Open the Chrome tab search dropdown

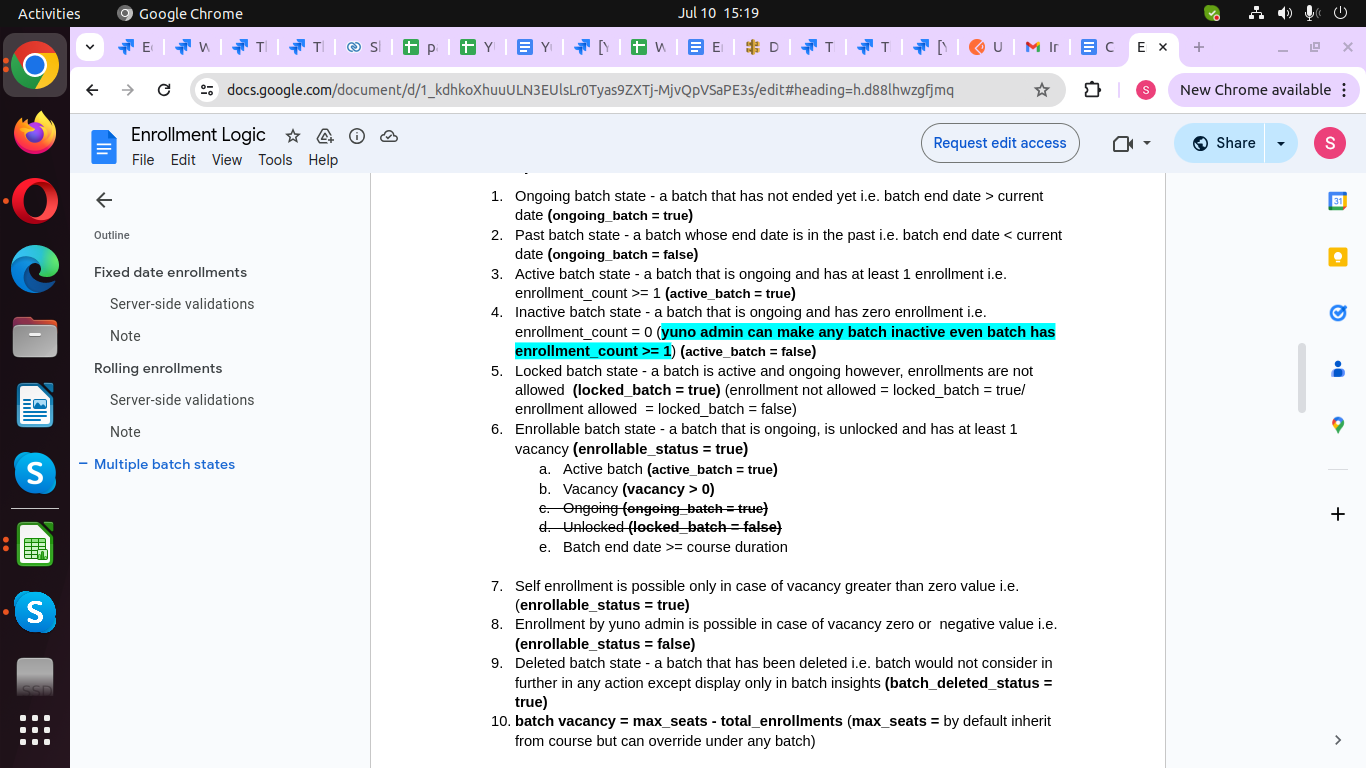[90, 47]
